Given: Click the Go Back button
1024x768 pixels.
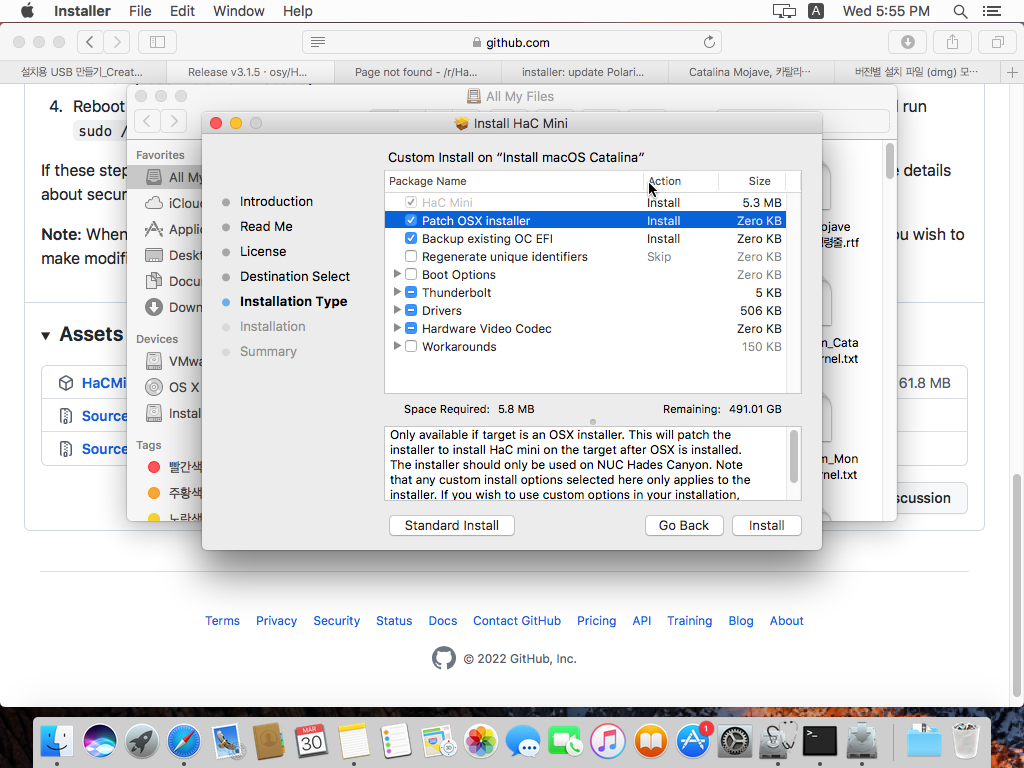Looking at the screenshot, I should 684,526.
